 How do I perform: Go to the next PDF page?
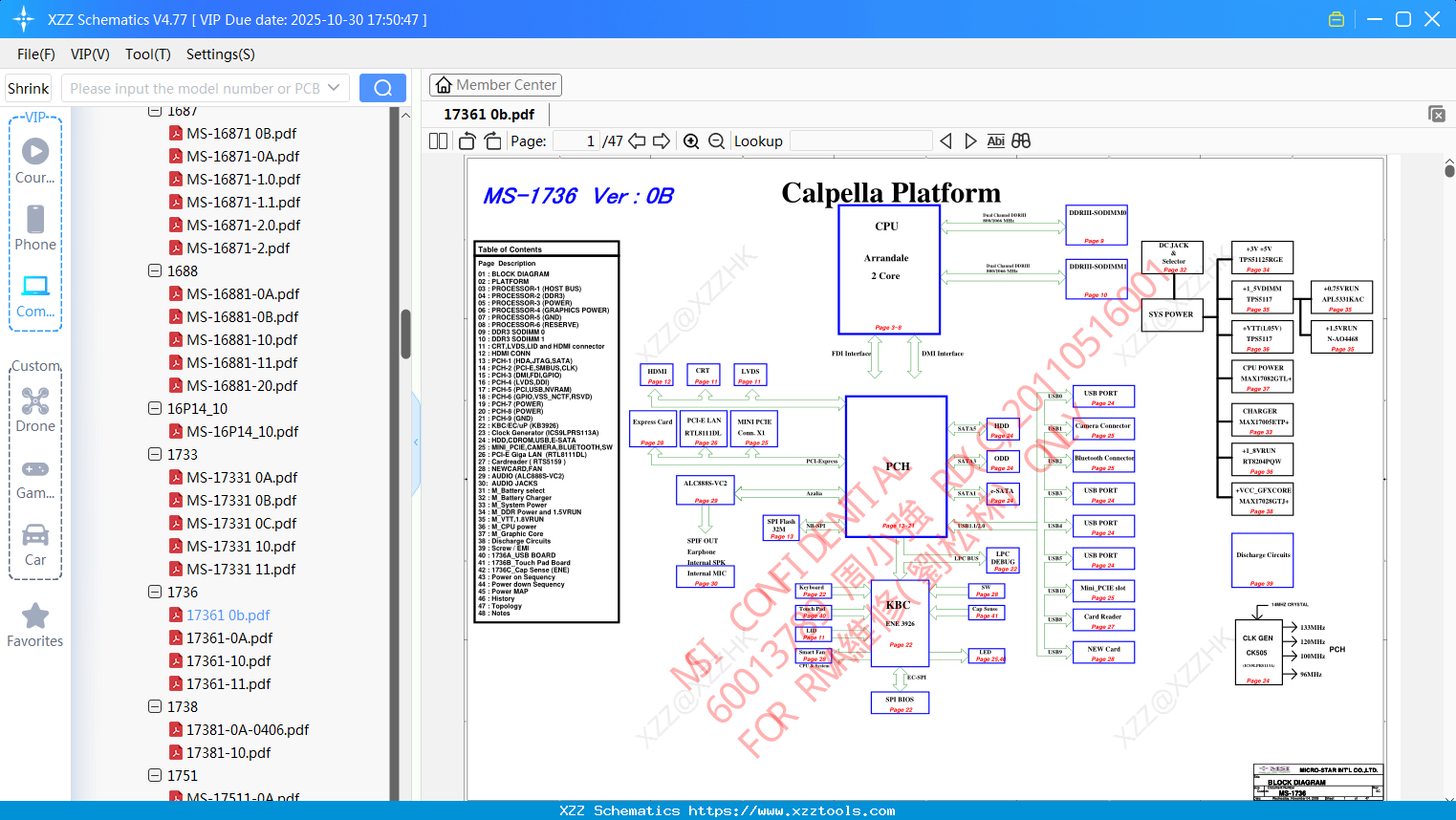click(662, 140)
